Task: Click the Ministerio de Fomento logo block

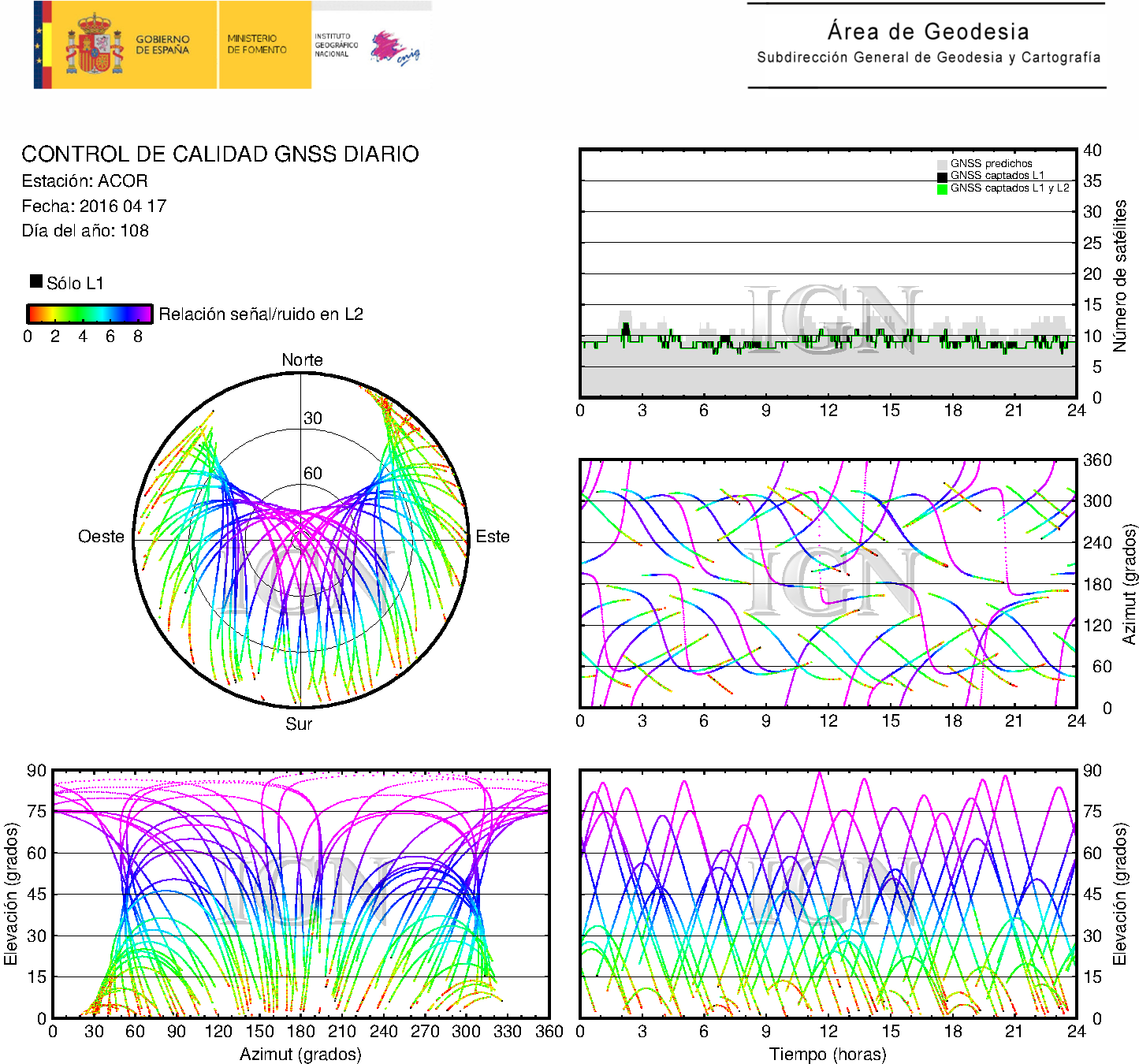Action: (x=264, y=45)
